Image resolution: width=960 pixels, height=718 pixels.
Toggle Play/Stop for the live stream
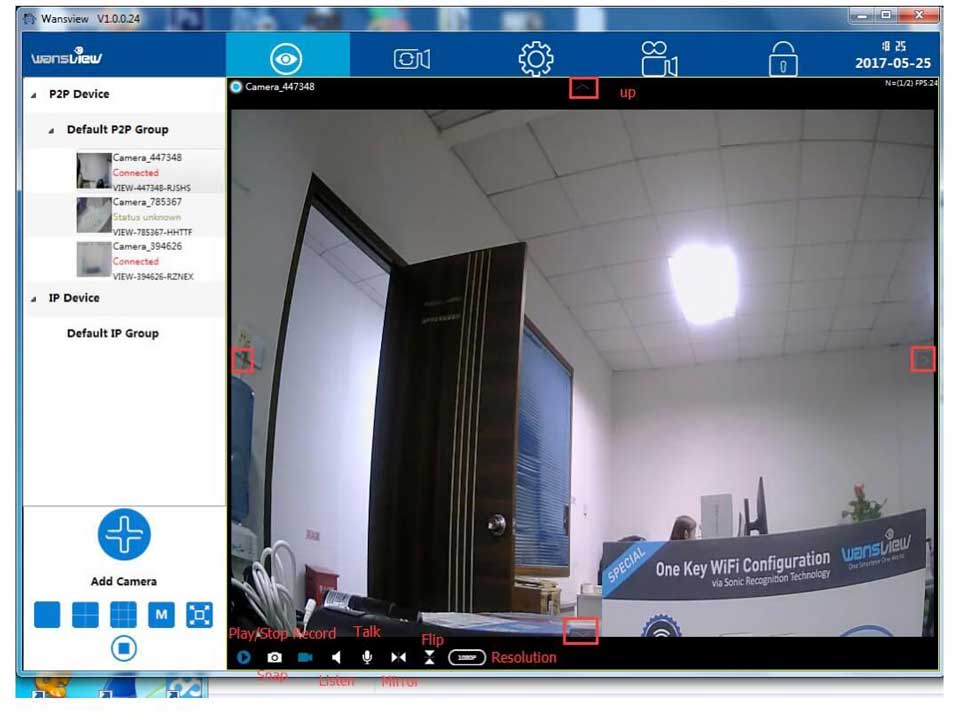[244, 657]
